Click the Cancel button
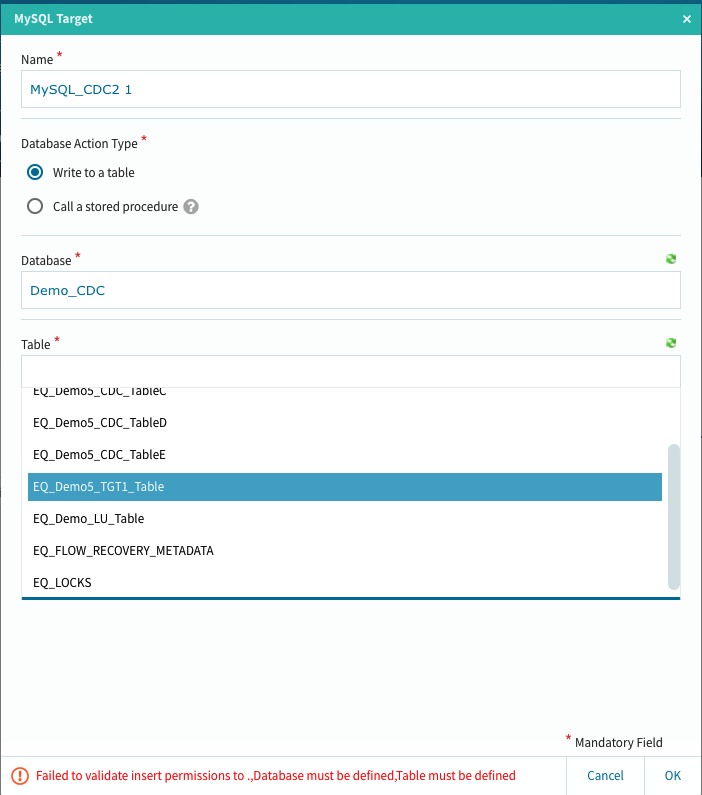This screenshot has width=702, height=795. [605, 776]
